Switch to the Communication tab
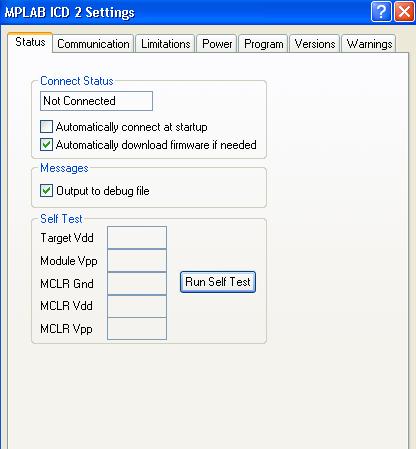 click(x=93, y=44)
